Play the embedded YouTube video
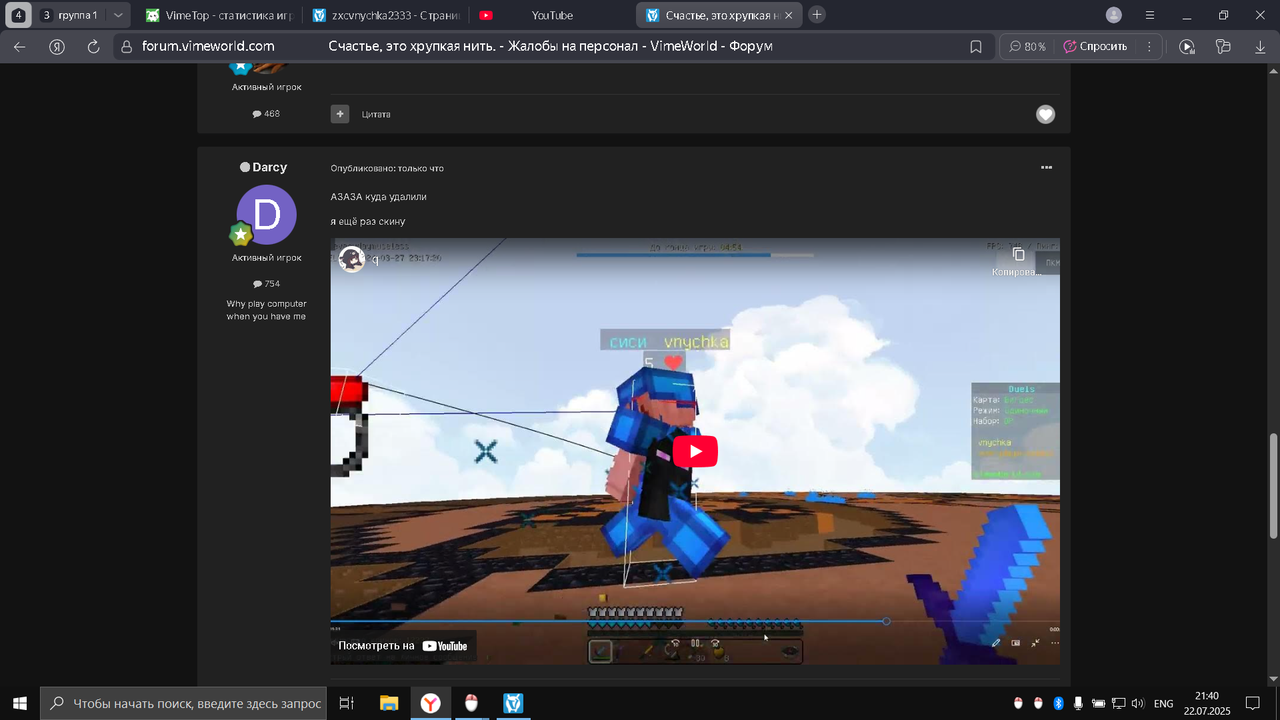1280x720 pixels. [695, 451]
